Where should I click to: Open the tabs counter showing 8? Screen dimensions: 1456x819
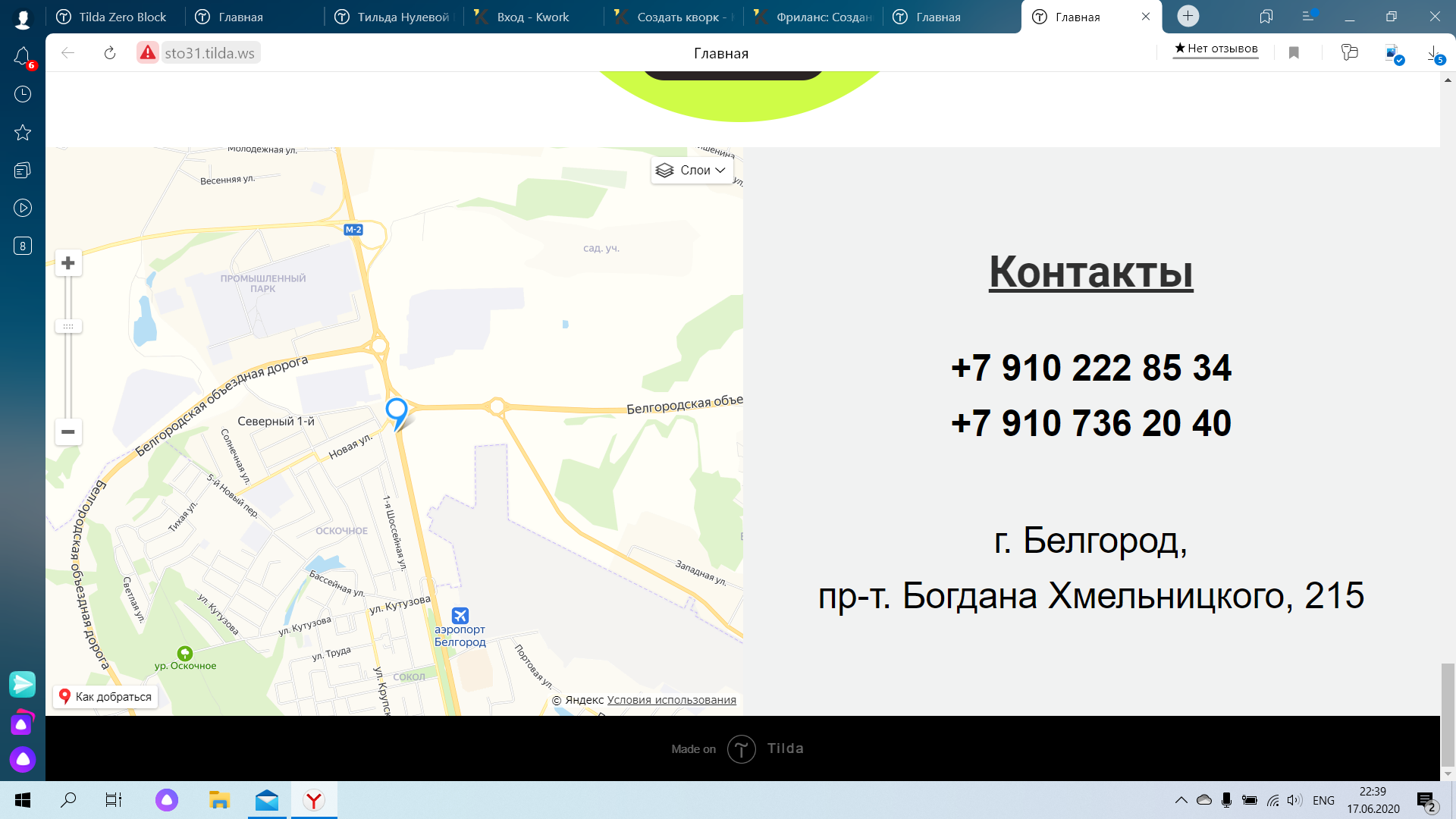[23, 246]
